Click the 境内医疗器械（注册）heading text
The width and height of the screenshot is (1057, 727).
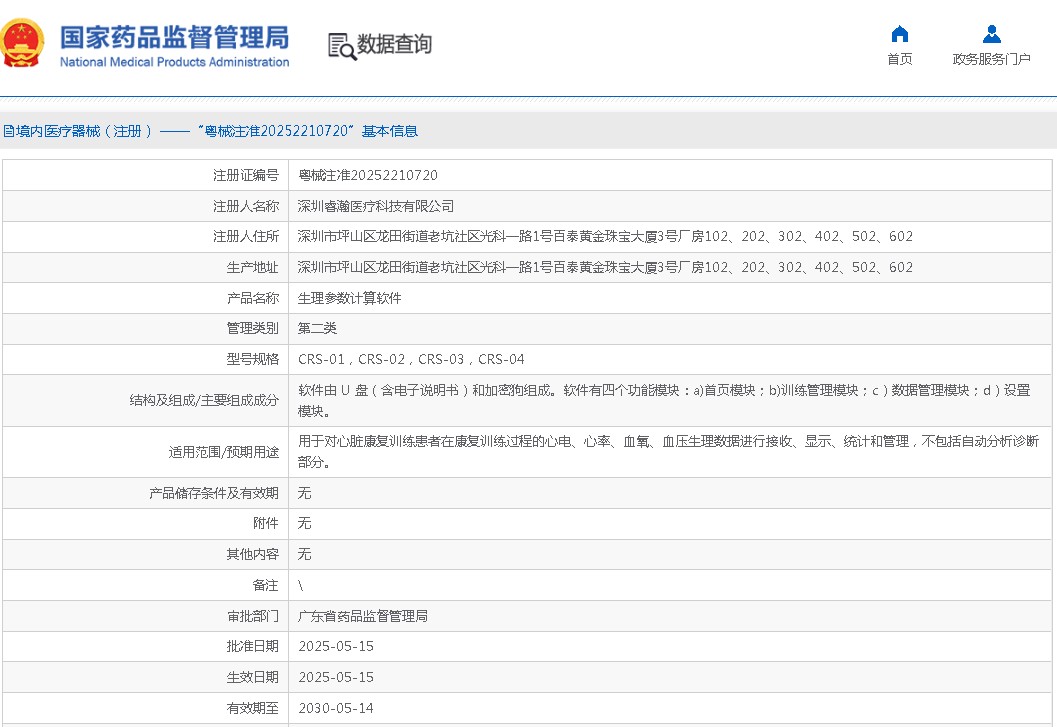click(80, 131)
